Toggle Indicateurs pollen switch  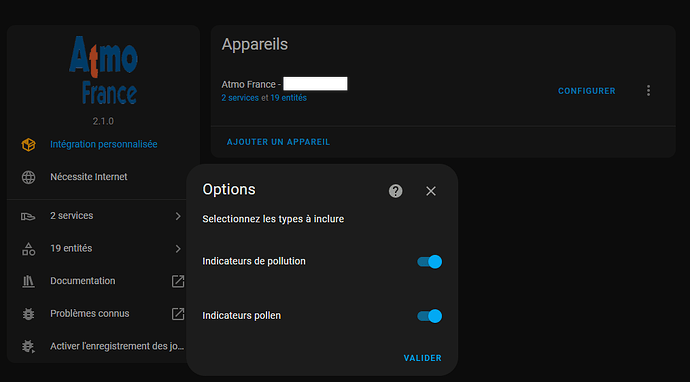pyautogui.click(x=429, y=316)
